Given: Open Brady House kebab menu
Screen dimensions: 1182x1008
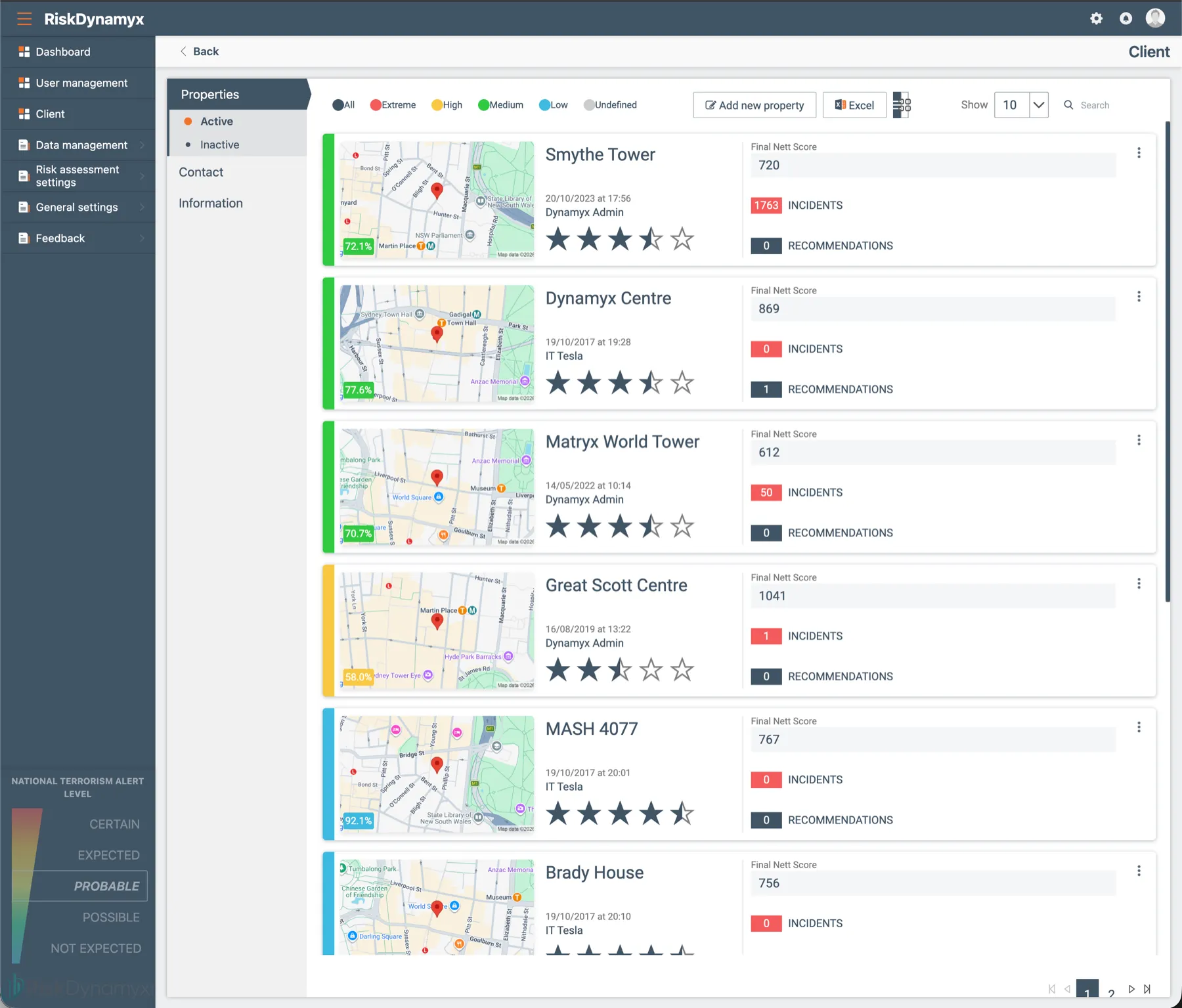Looking at the screenshot, I should coord(1139,871).
